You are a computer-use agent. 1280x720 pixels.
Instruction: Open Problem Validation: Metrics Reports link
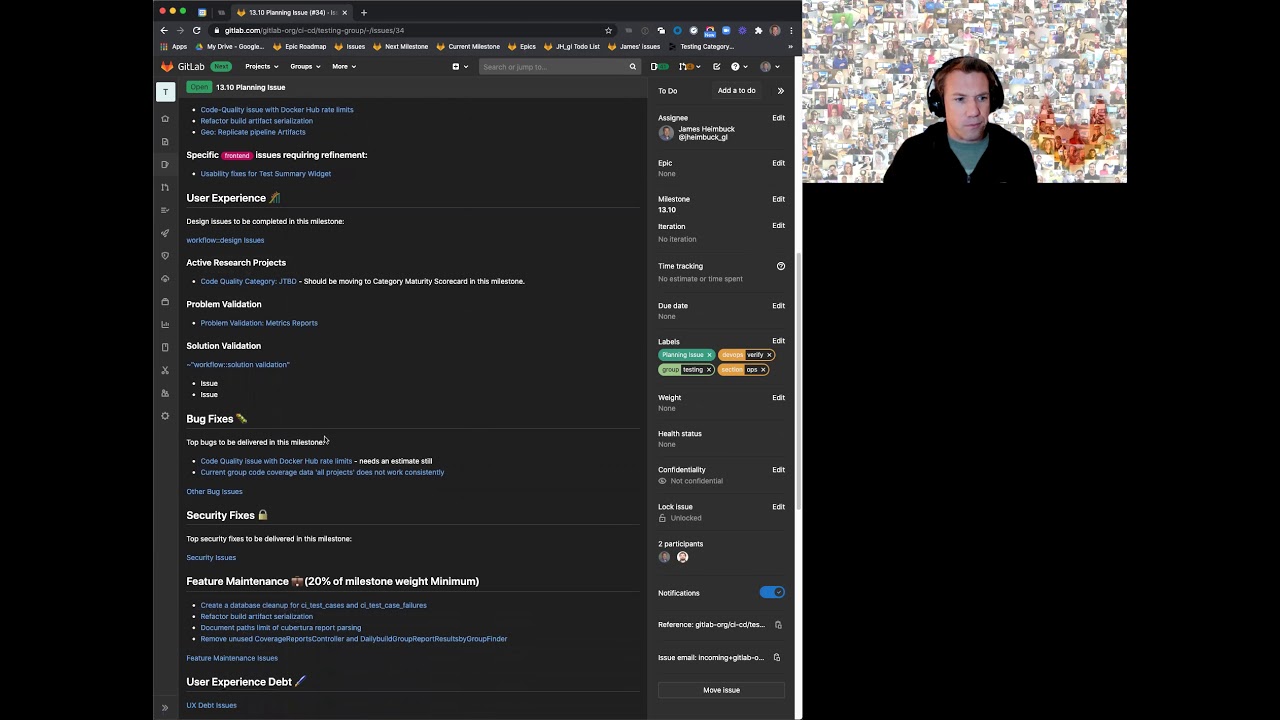click(259, 323)
